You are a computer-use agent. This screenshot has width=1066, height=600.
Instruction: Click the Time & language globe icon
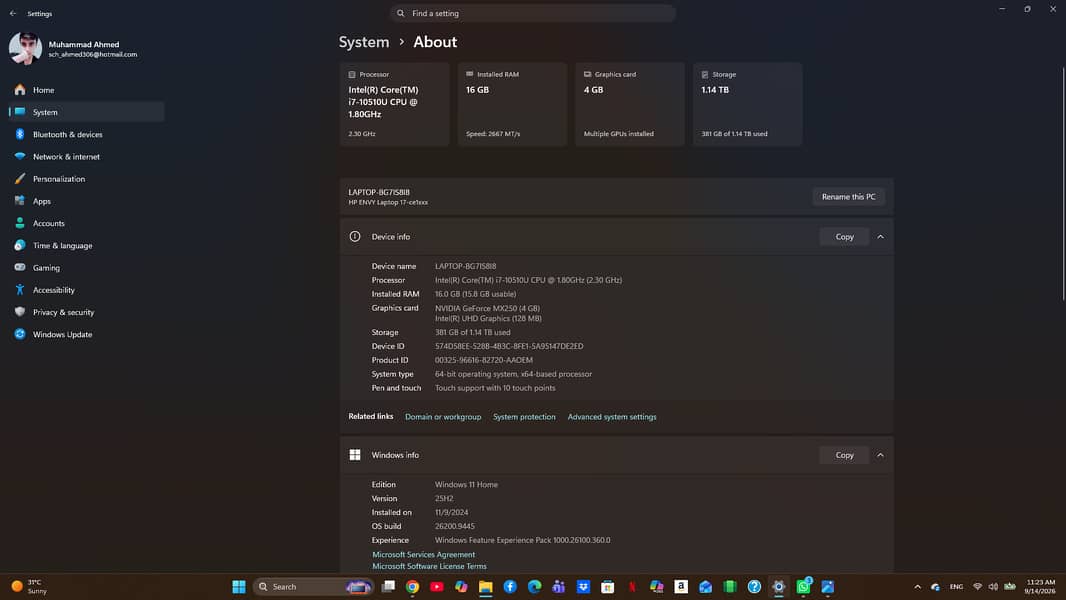[x=20, y=245]
